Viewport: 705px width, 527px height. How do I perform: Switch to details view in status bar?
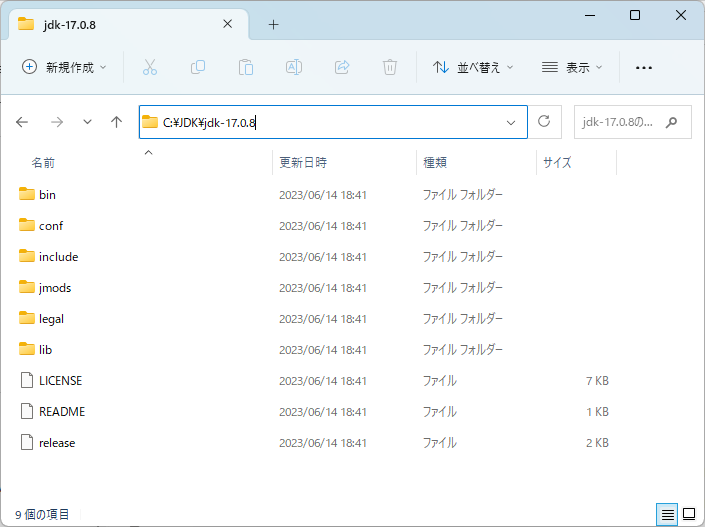click(668, 514)
